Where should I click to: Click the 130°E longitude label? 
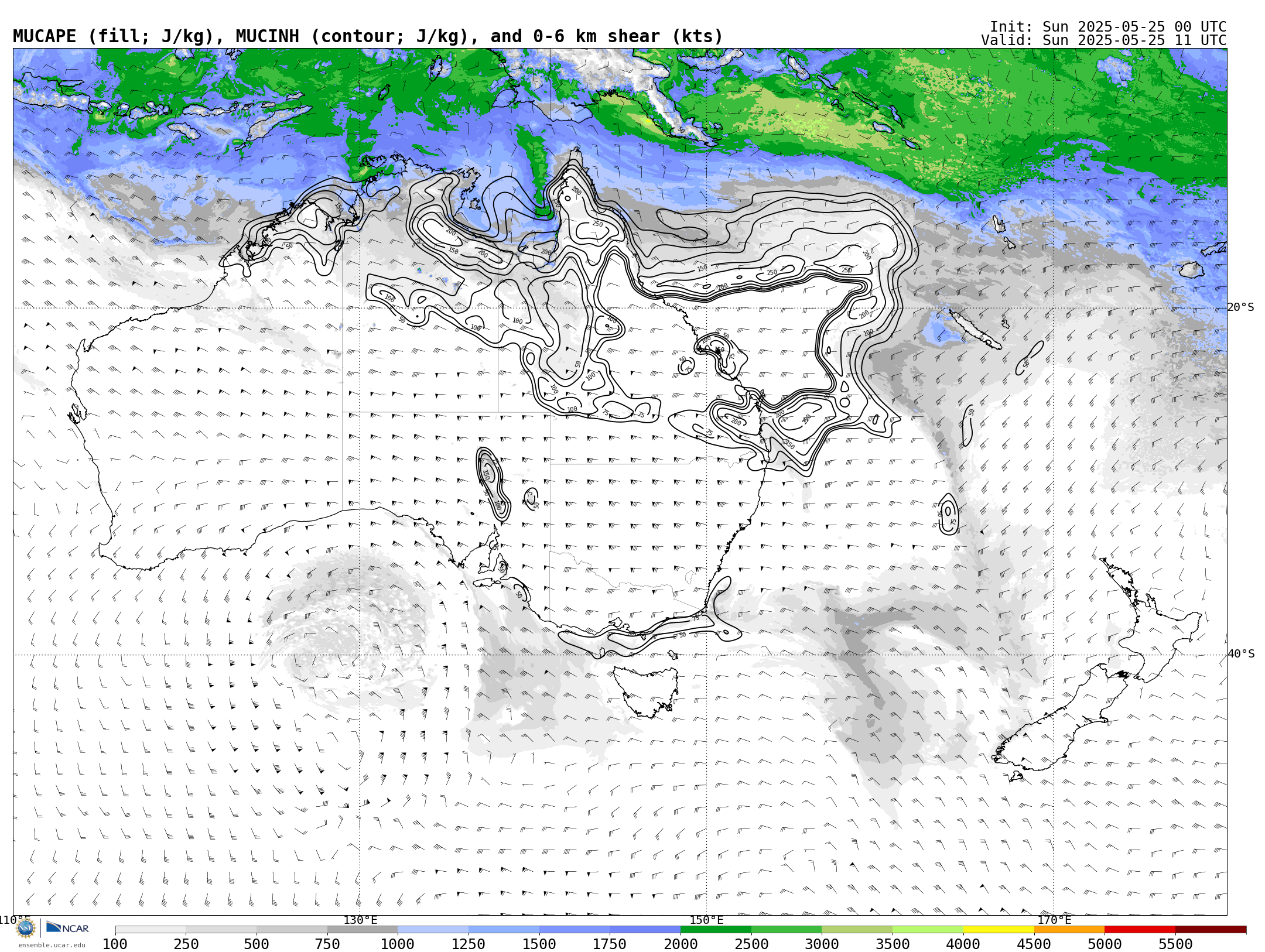[x=360, y=920]
